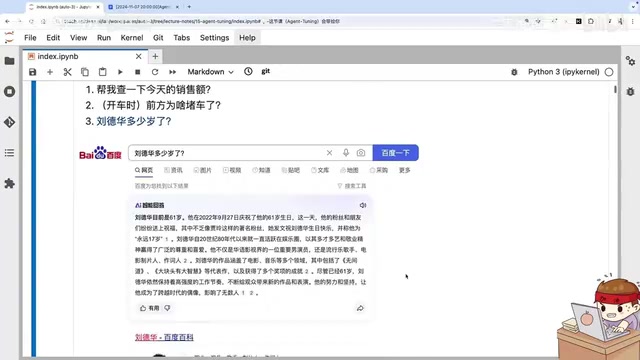Restart the kernel

(155, 72)
